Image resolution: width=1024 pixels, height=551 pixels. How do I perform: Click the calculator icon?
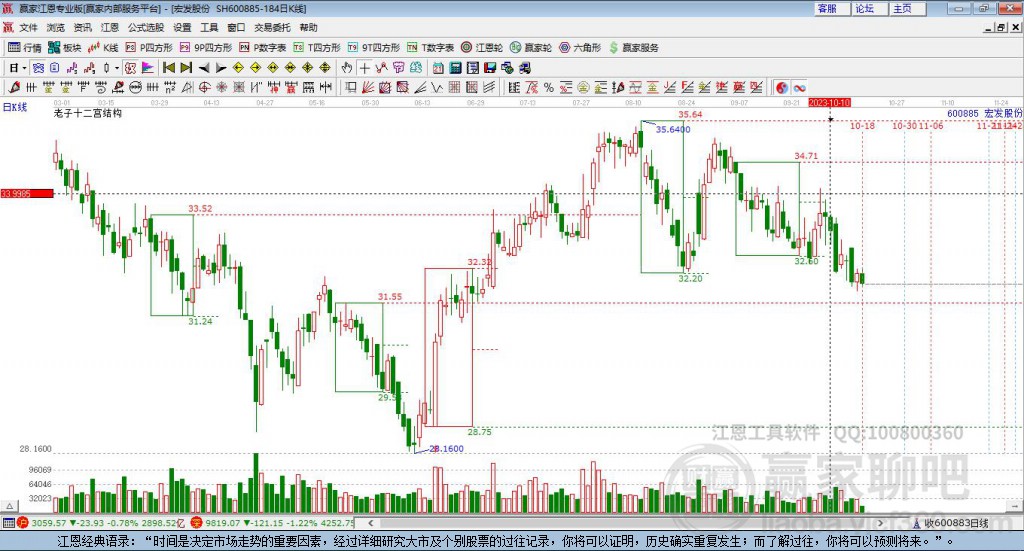tap(456, 68)
